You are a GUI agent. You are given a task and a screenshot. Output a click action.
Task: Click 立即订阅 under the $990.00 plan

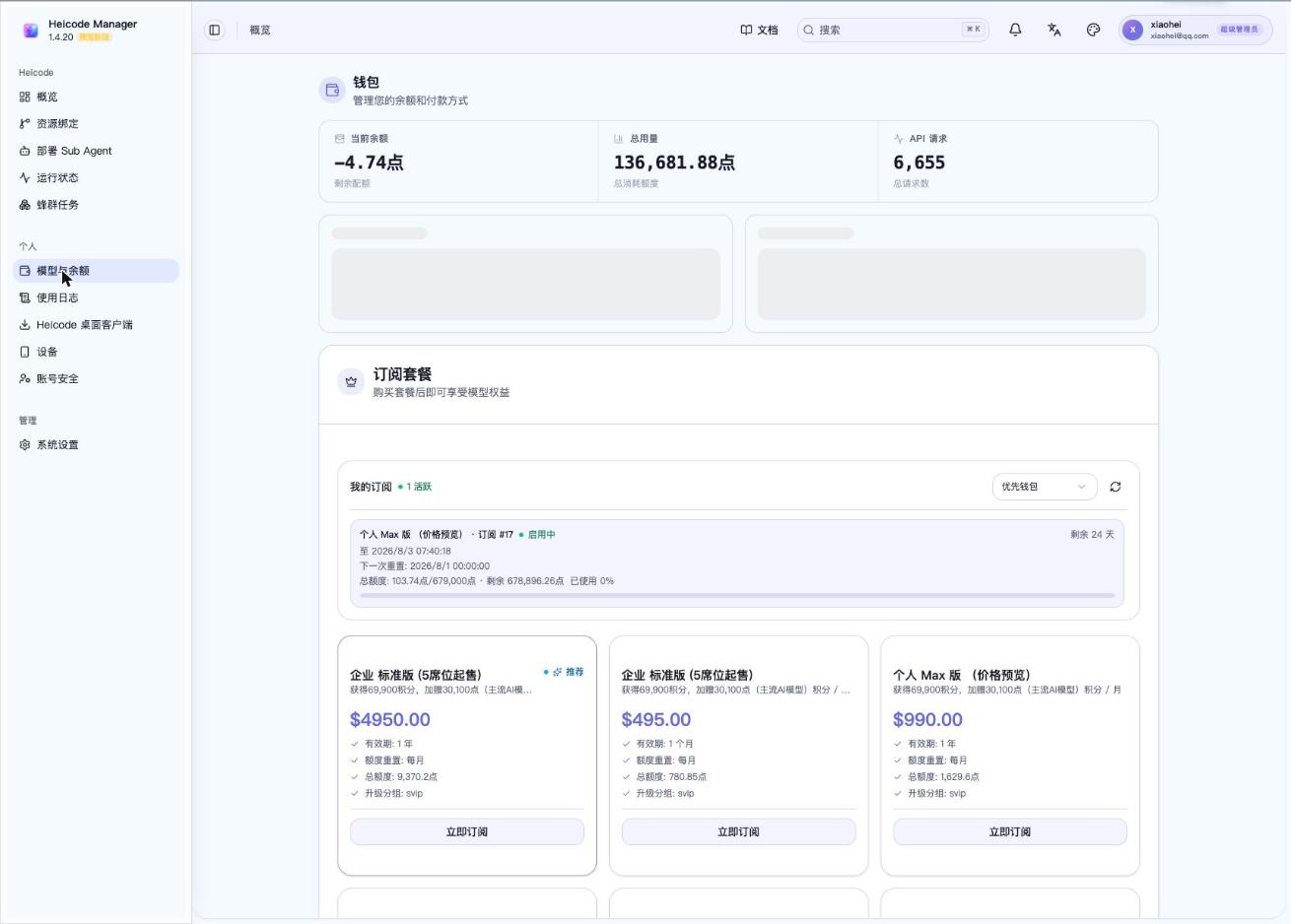(x=1010, y=831)
